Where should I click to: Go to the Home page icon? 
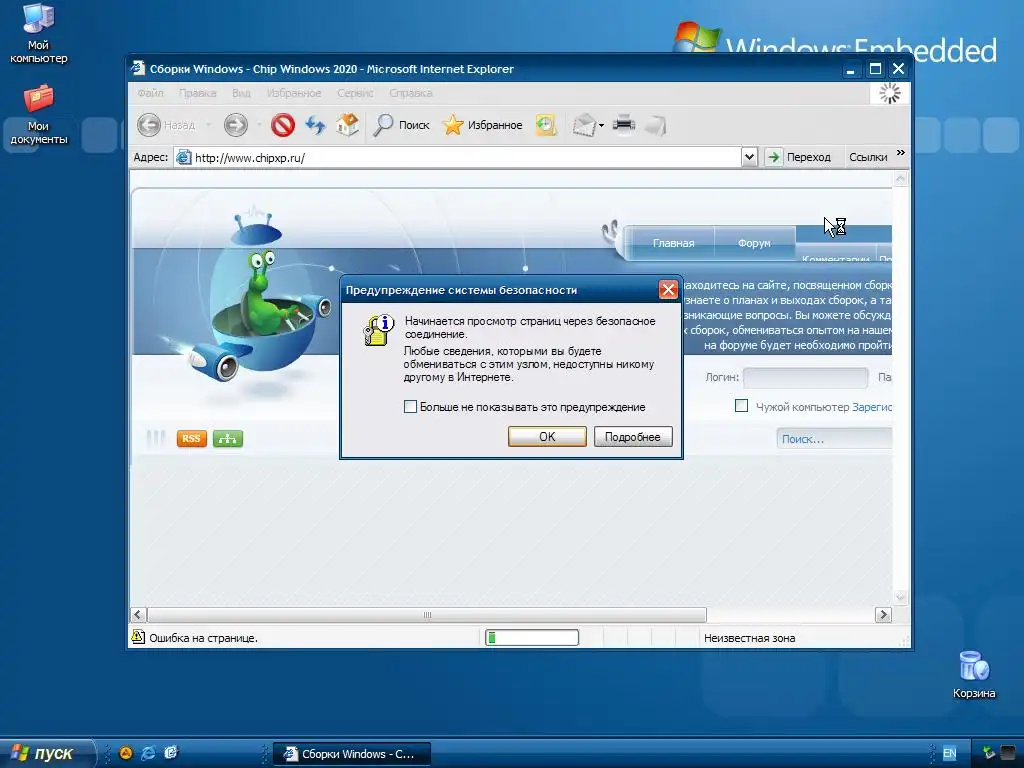(347, 125)
